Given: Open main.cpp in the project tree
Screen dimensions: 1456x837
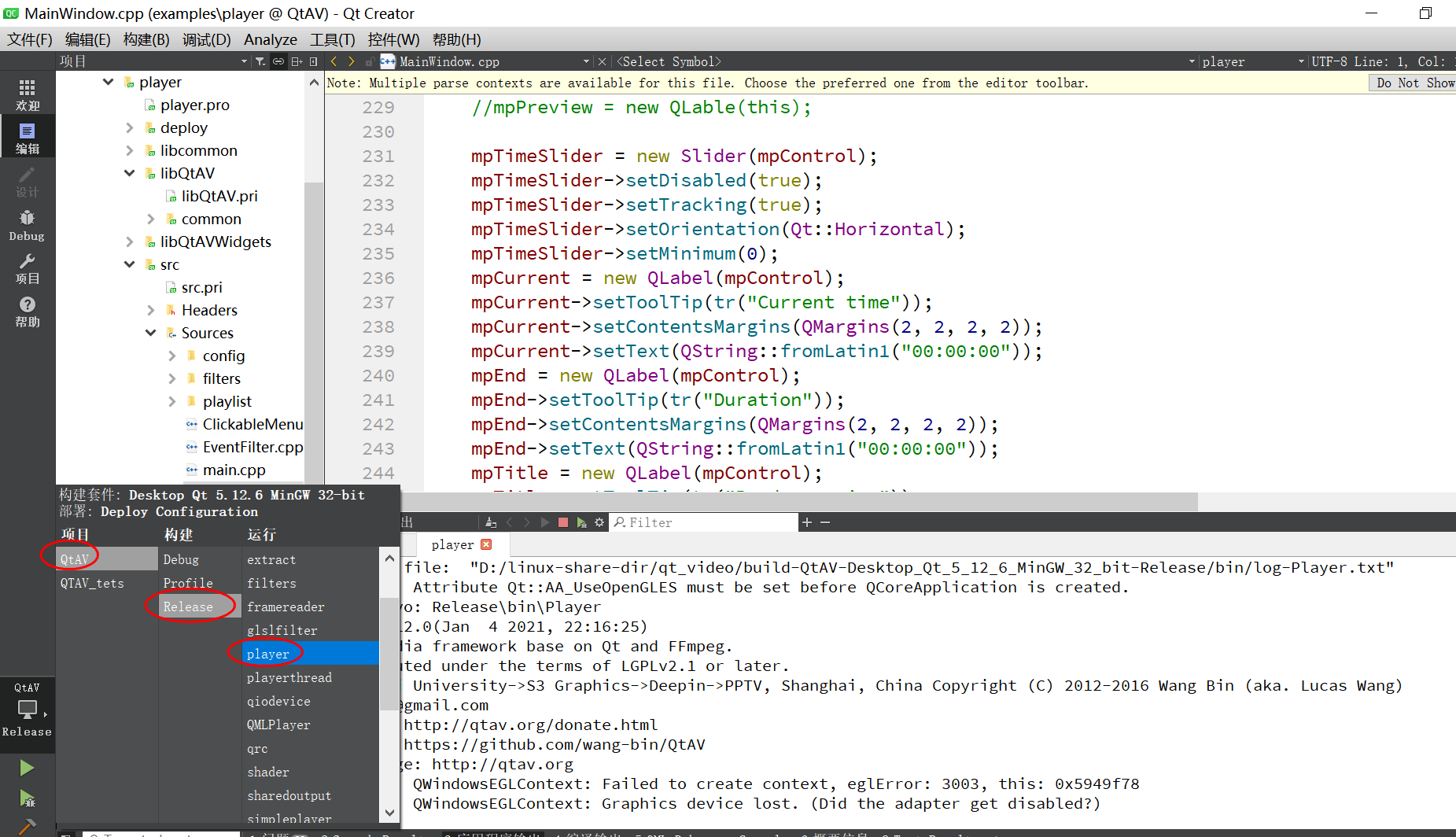Looking at the screenshot, I should click(234, 470).
